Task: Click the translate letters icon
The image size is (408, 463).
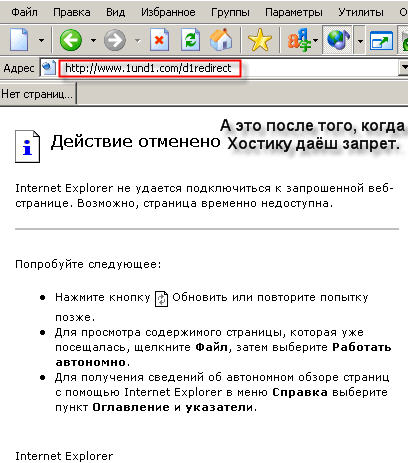Action: [299, 40]
